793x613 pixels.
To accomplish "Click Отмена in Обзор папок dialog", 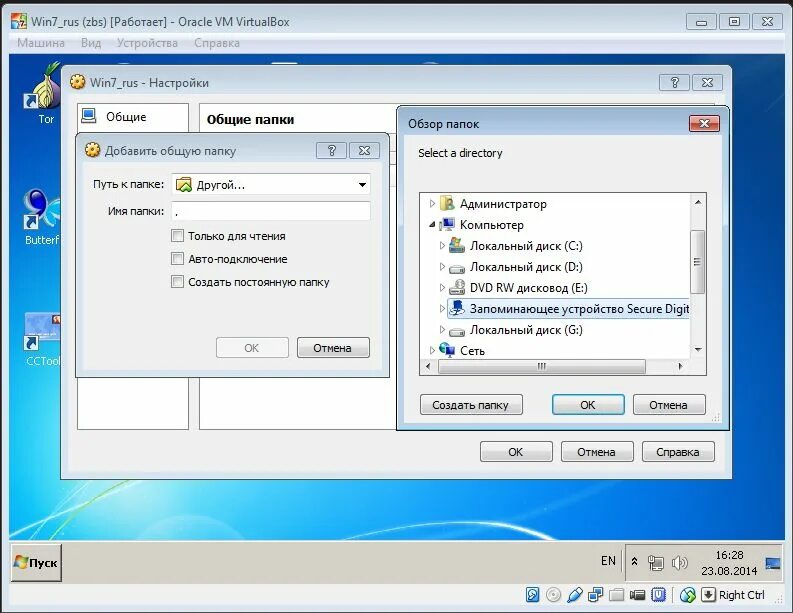I will (669, 405).
